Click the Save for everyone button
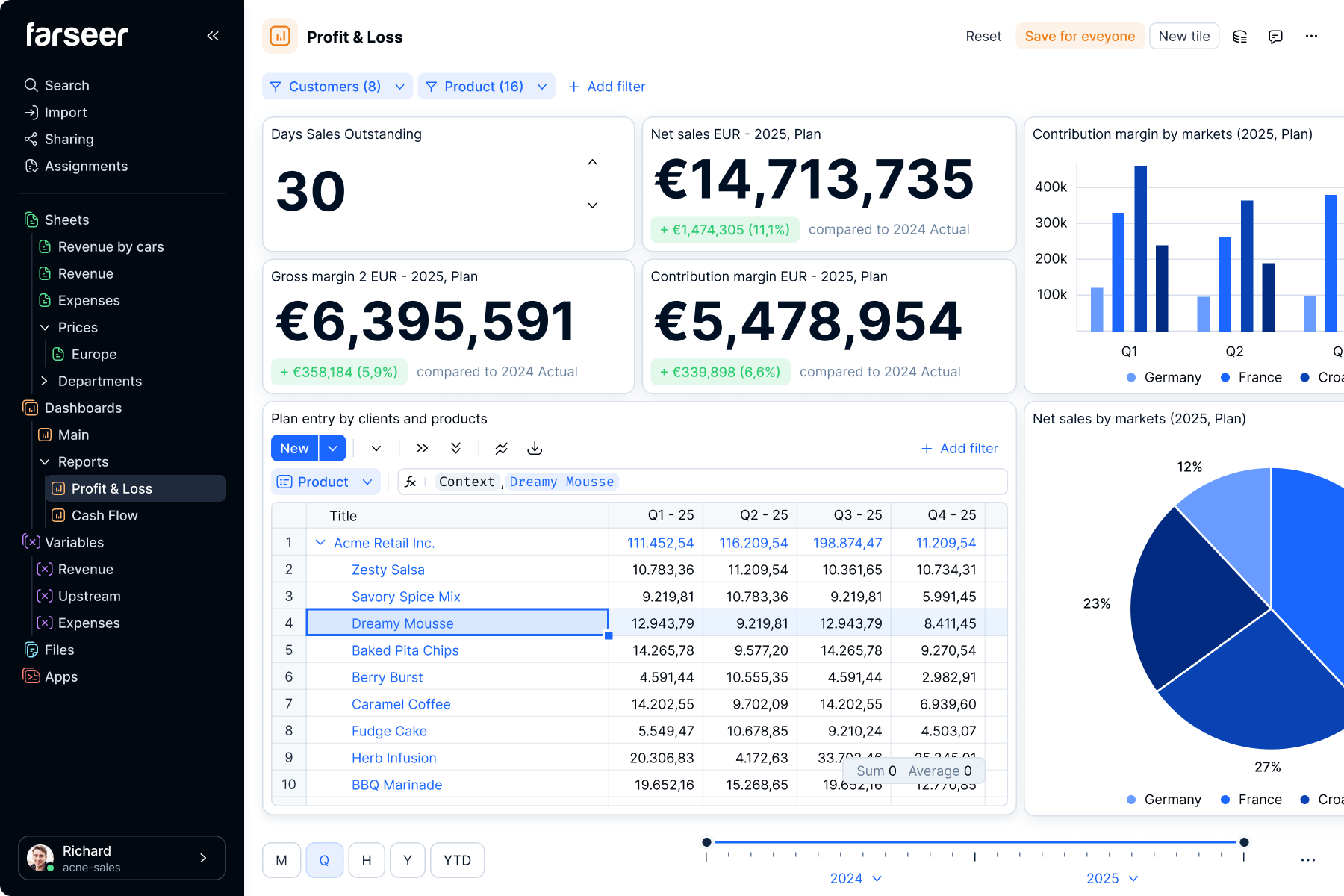1344x896 pixels. coord(1080,36)
